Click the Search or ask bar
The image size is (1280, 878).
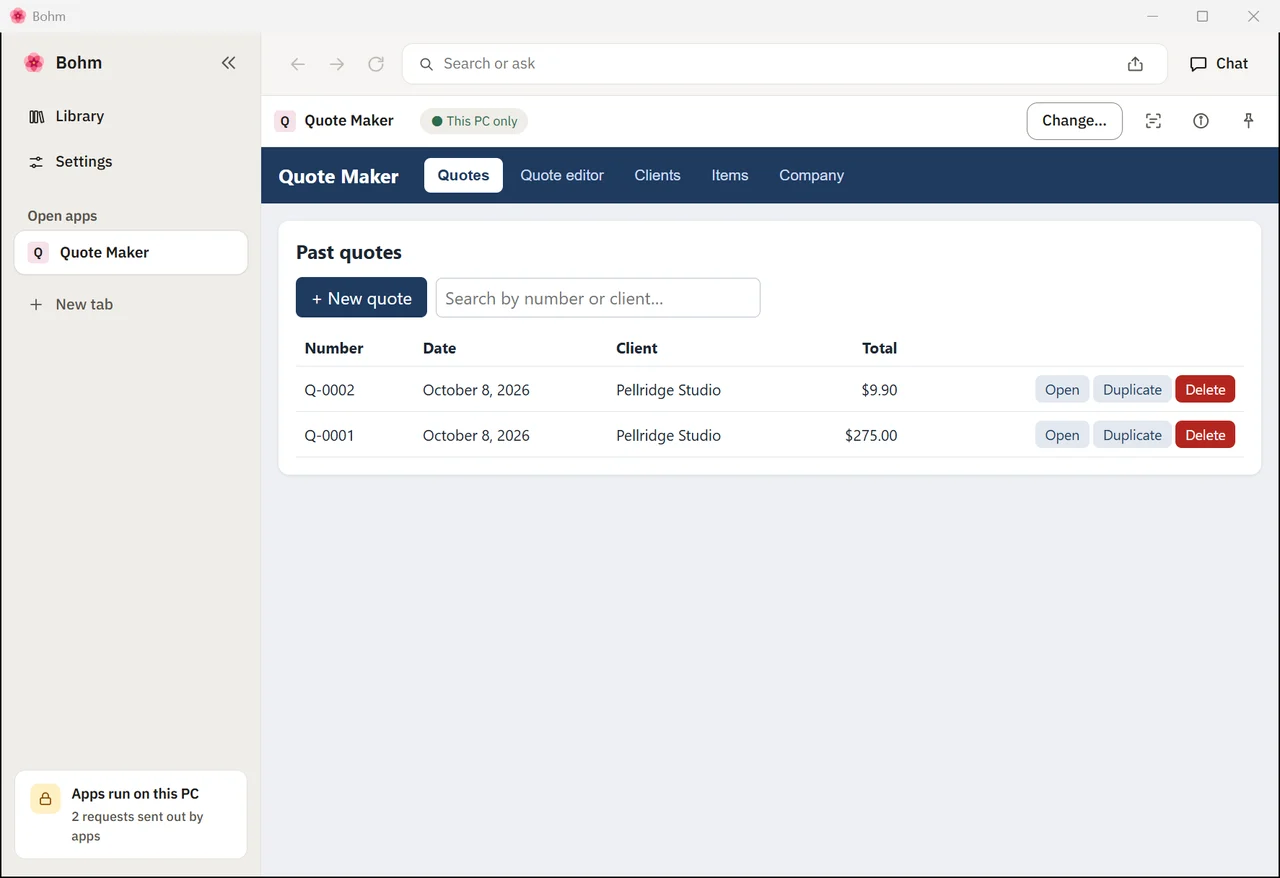785,64
